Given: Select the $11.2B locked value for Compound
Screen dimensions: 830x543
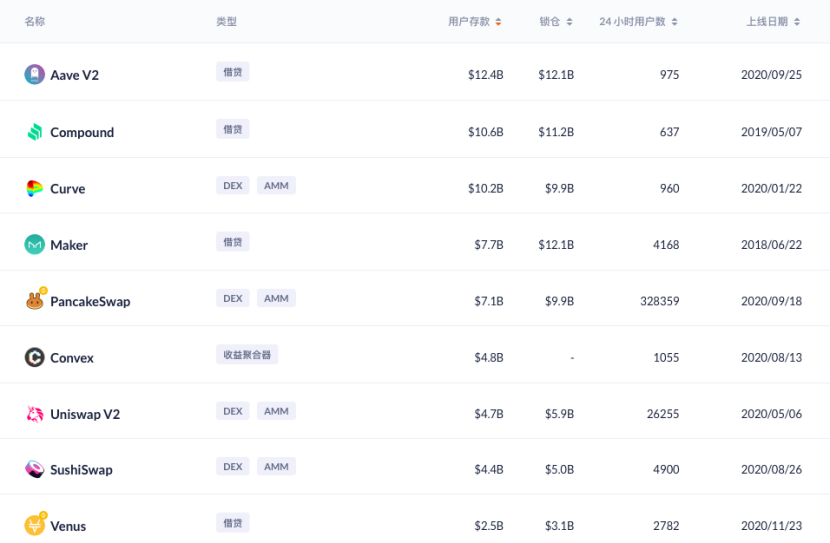Looking at the screenshot, I should tap(556, 132).
